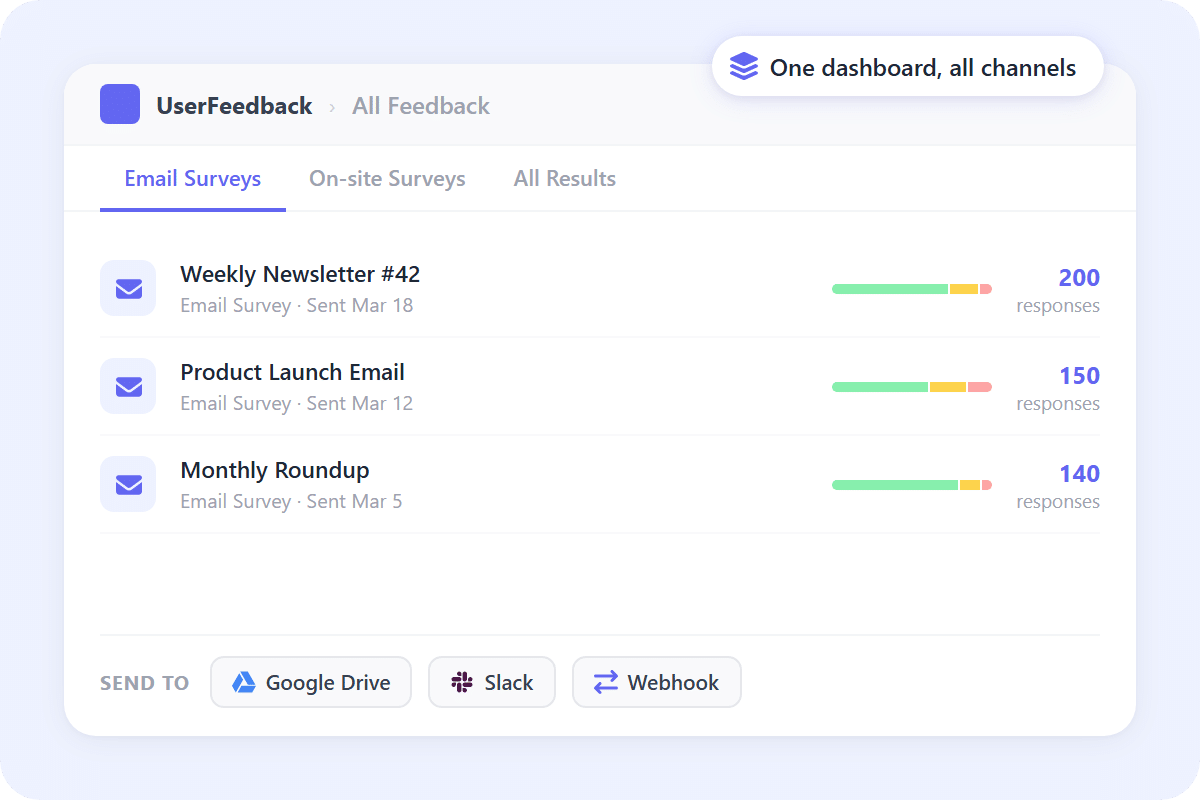
Task: Send results to Google Drive
Action: pos(311,682)
